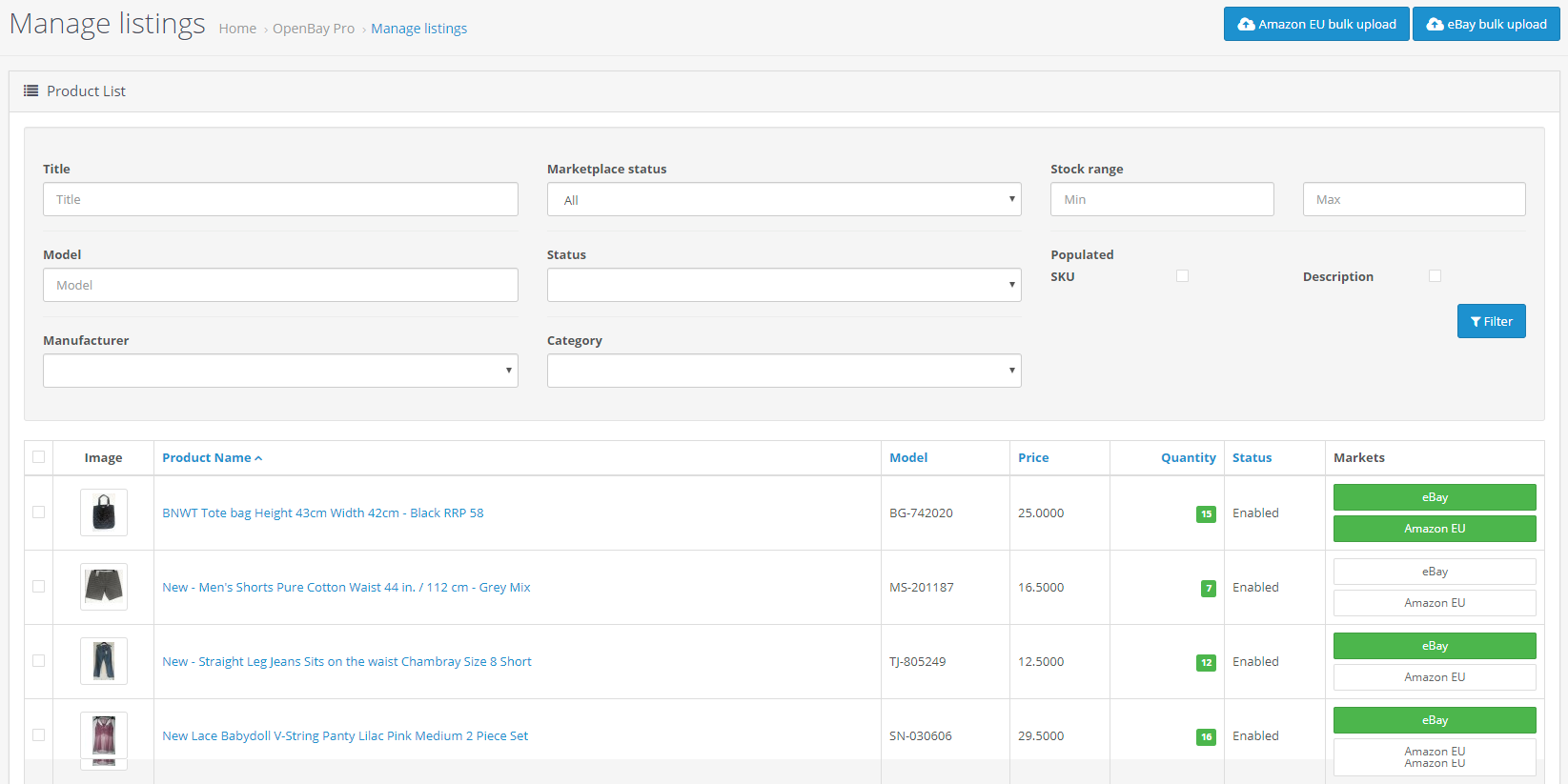Click the men's shorts thumbnail image

[104, 587]
